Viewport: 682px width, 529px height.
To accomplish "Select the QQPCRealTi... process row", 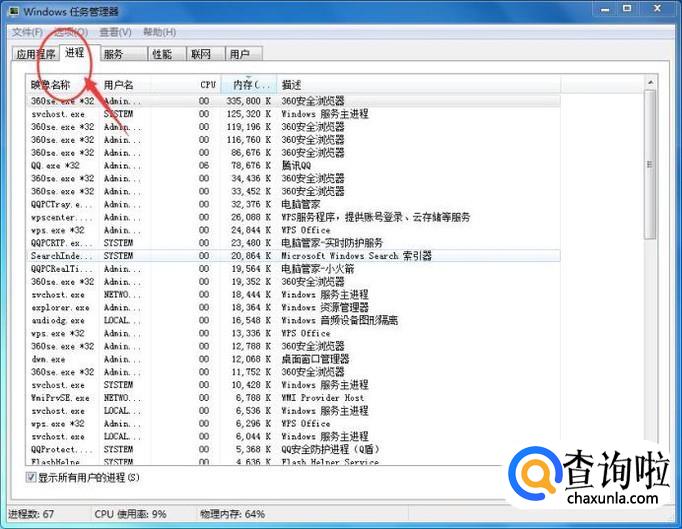I will (293, 269).
